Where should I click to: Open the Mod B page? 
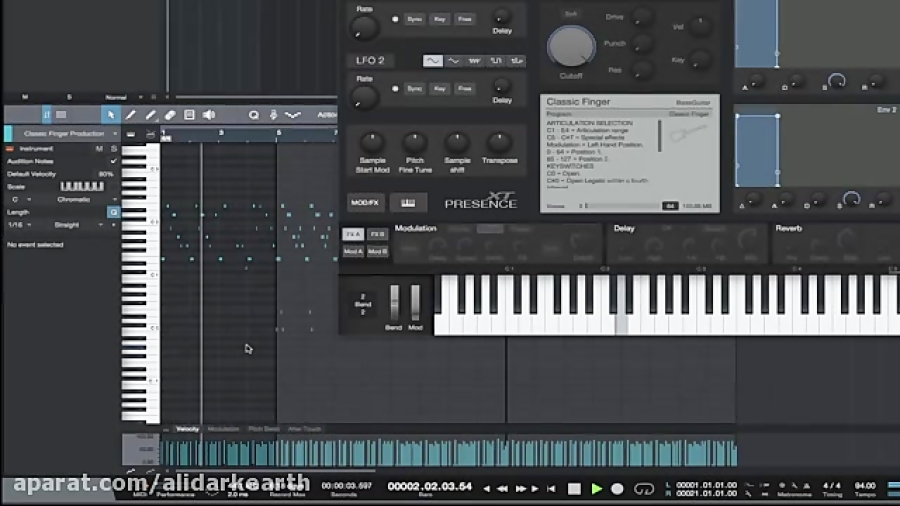378,251
